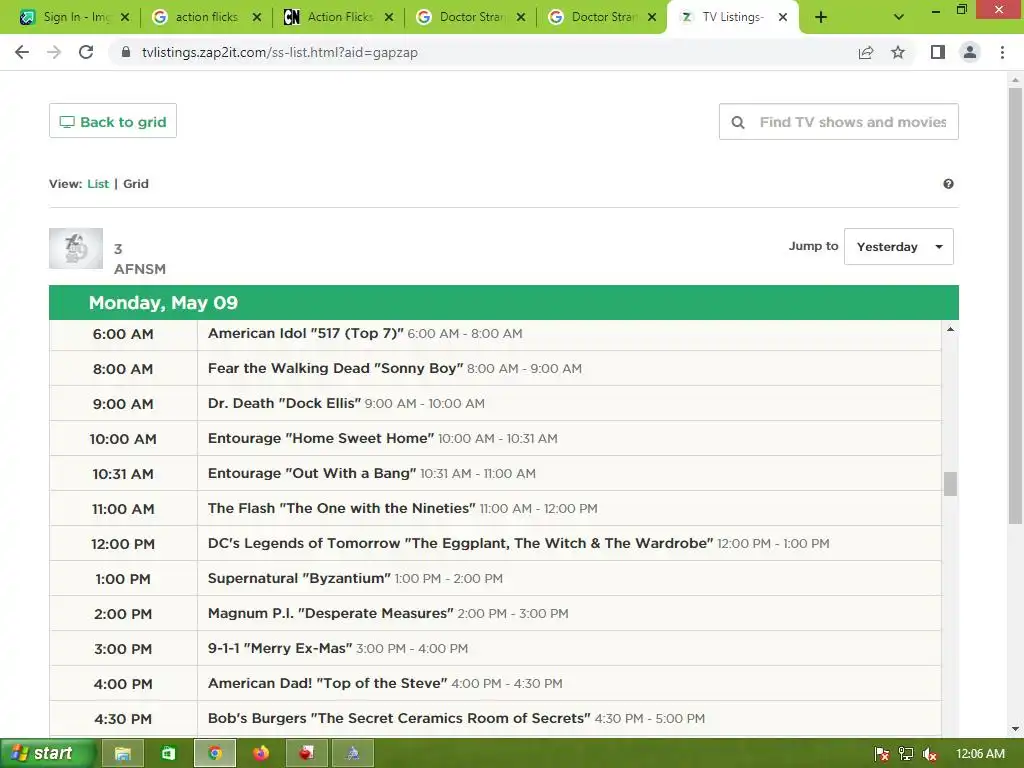
Task: Open the Chrome profile avatar
Action: [x=970, y=52]
